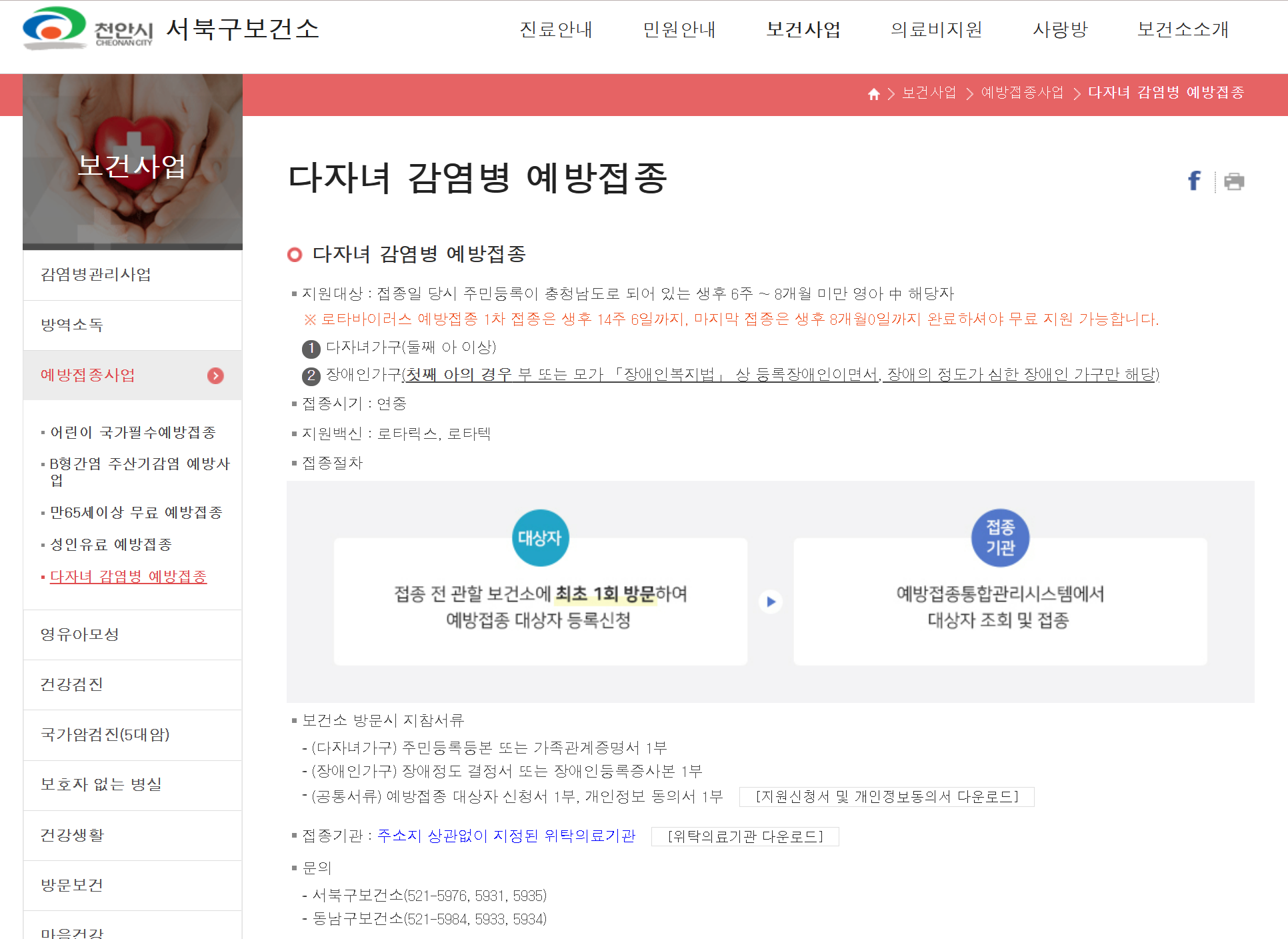Screen dimensions: 1288x939
Task: Share page on Facebook icon
Action: pos(1195,181)
